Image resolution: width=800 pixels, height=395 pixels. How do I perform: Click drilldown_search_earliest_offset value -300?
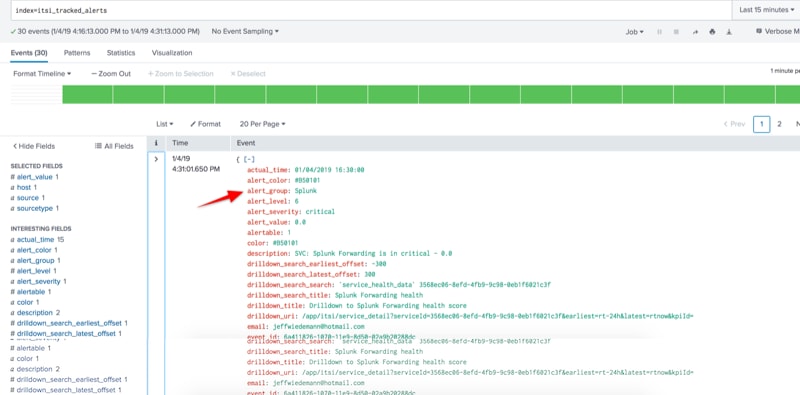[x=378, y=264]
